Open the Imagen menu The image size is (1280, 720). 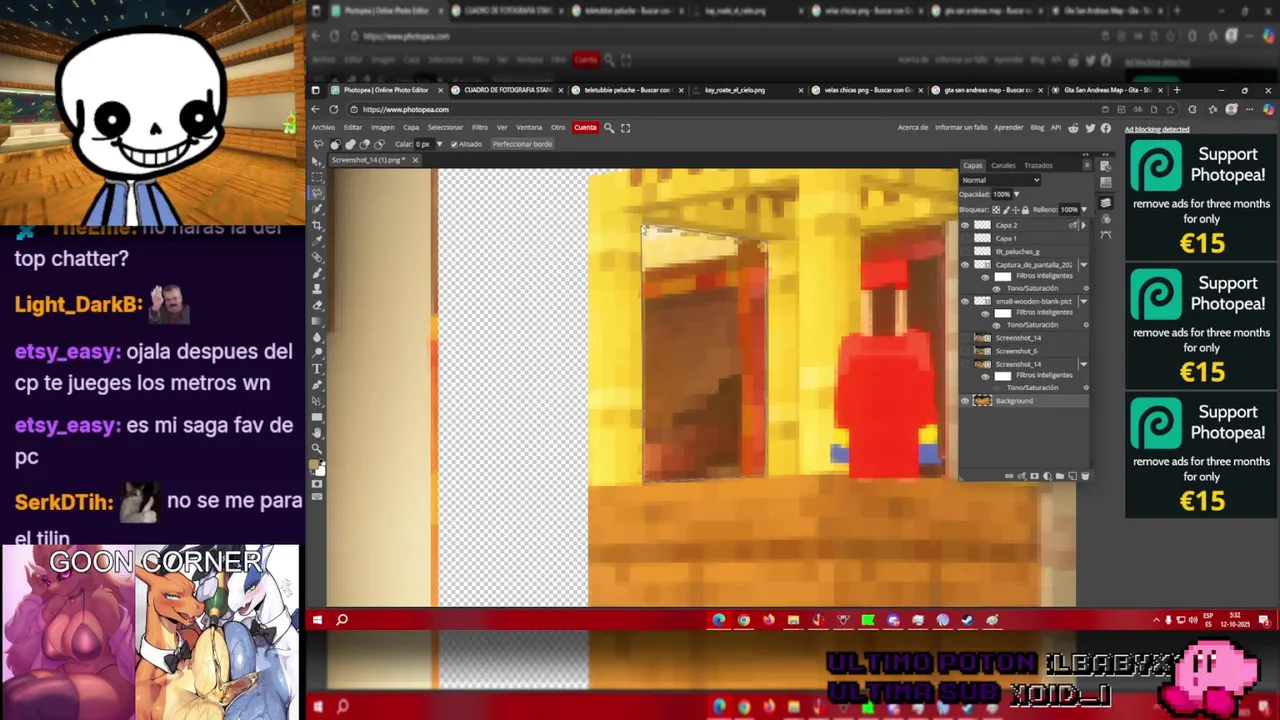click(x=383, y=127)
